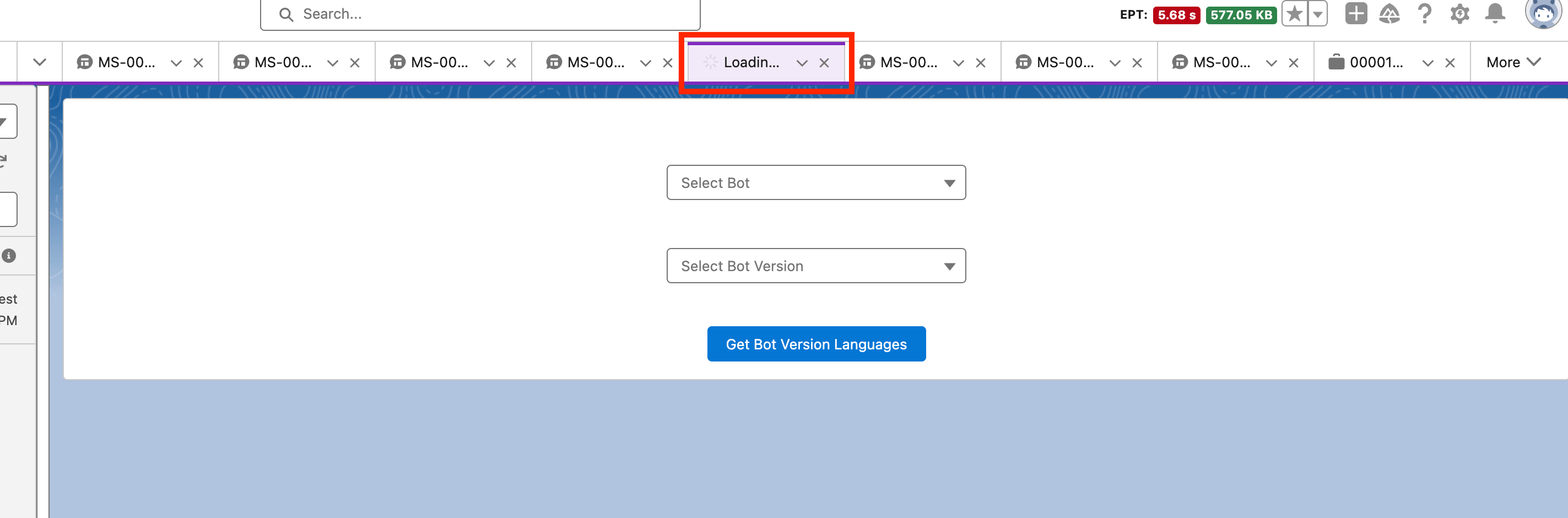Viewport: 1568px width, 518px height.
Task: Open the user avatar profile menu
Action: (1543, 13)
